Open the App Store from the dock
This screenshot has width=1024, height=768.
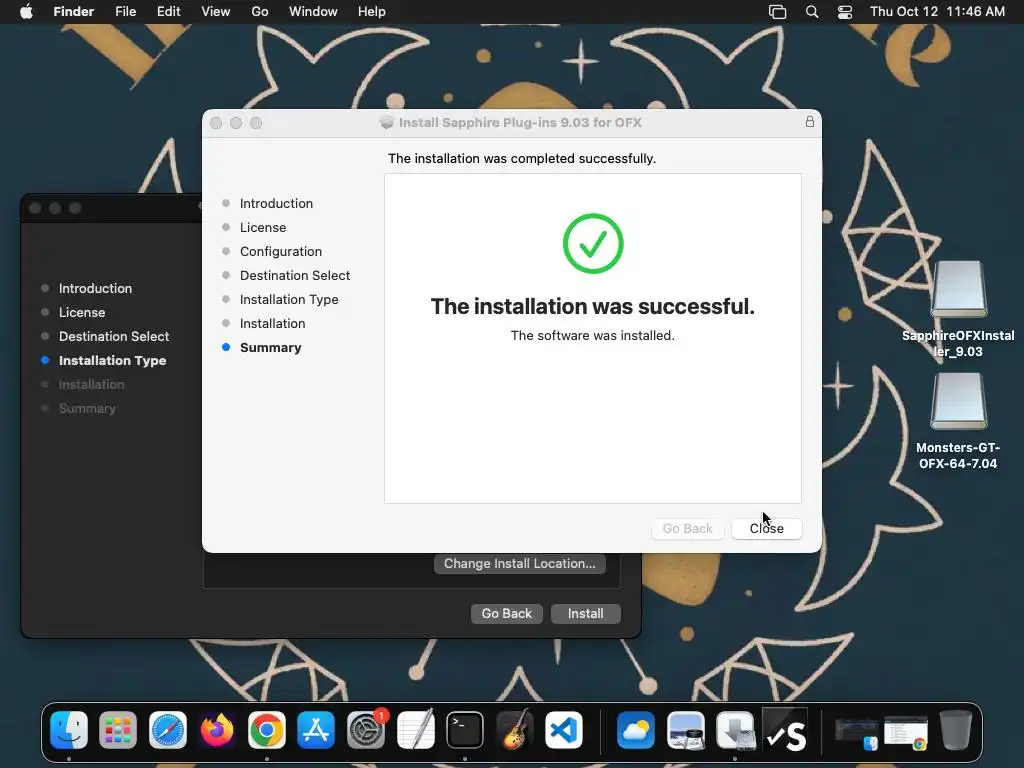point(316,729)
